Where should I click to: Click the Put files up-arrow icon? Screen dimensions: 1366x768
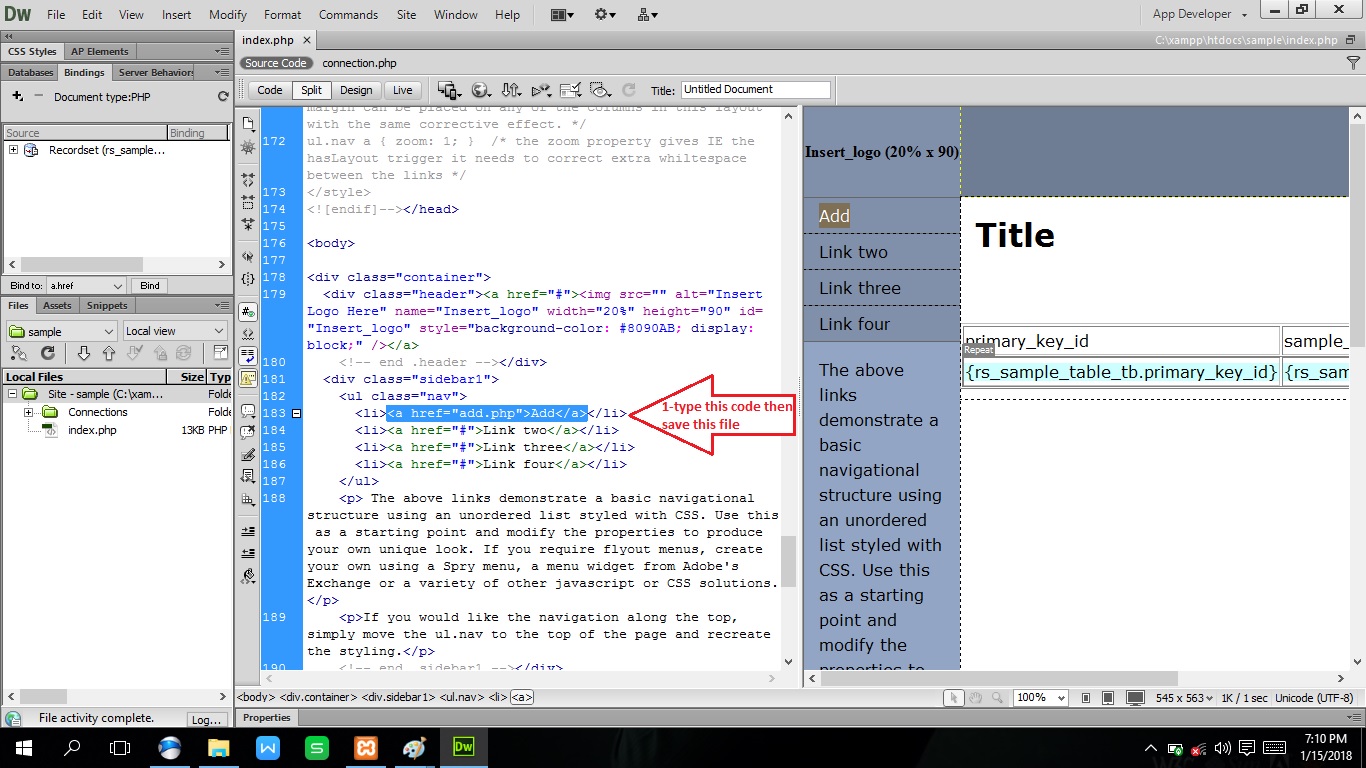(x=109, y=353)
